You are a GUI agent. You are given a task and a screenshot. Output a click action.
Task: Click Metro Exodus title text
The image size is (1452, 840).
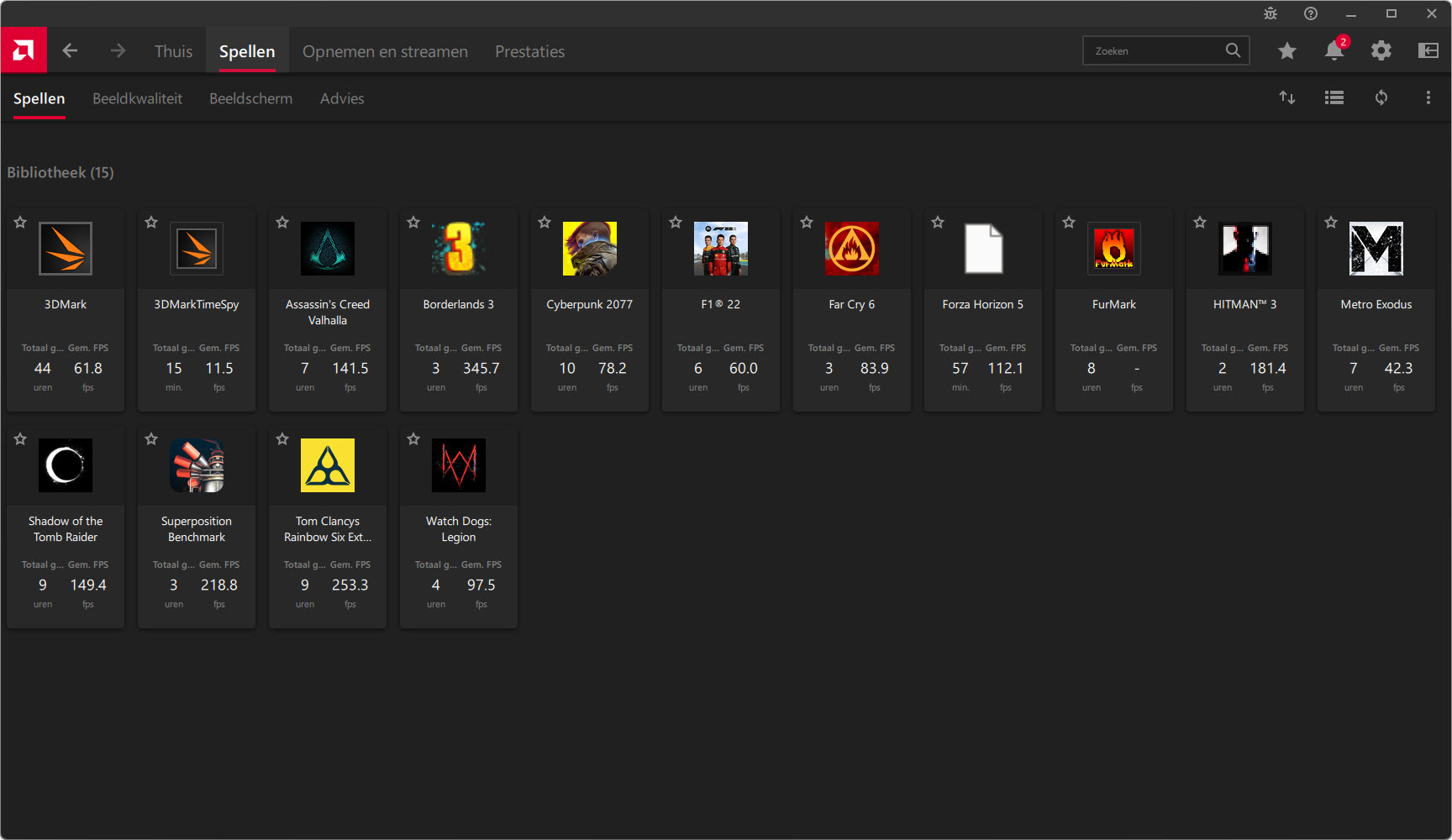coord(1376,304)
